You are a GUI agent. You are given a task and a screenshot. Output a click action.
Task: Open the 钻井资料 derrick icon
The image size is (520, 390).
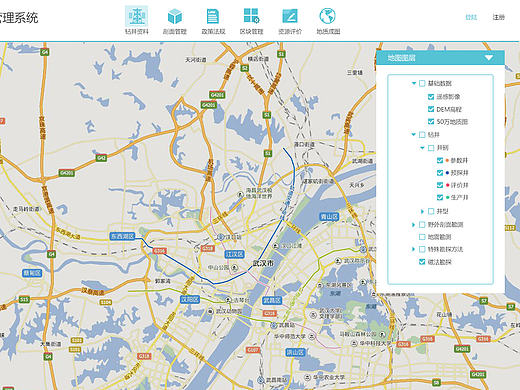coord(137,16)
